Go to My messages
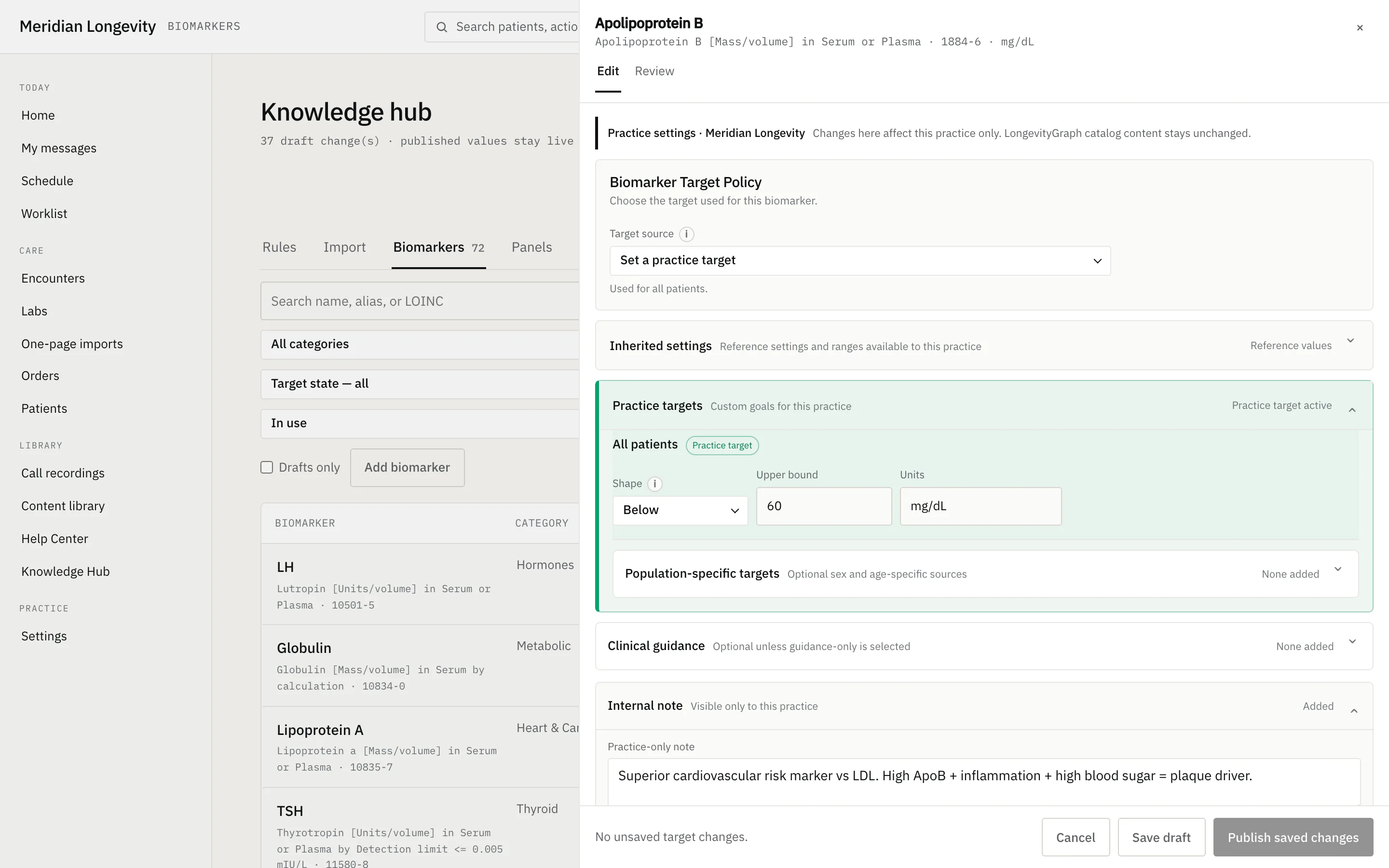Viewport: 1389px width, 868px height. pyautogui.click(x=58, y=148)
